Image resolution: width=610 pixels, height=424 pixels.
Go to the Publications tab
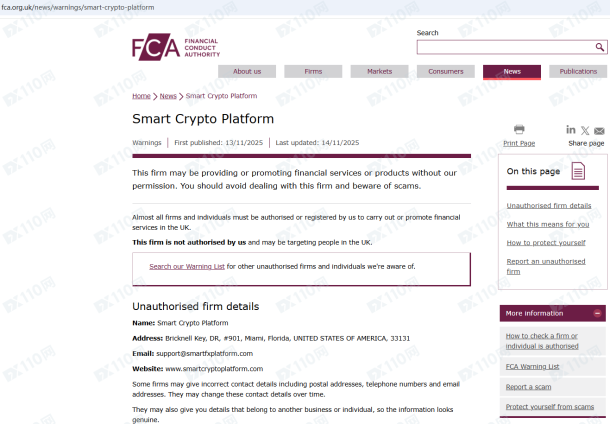click(578, 72)
